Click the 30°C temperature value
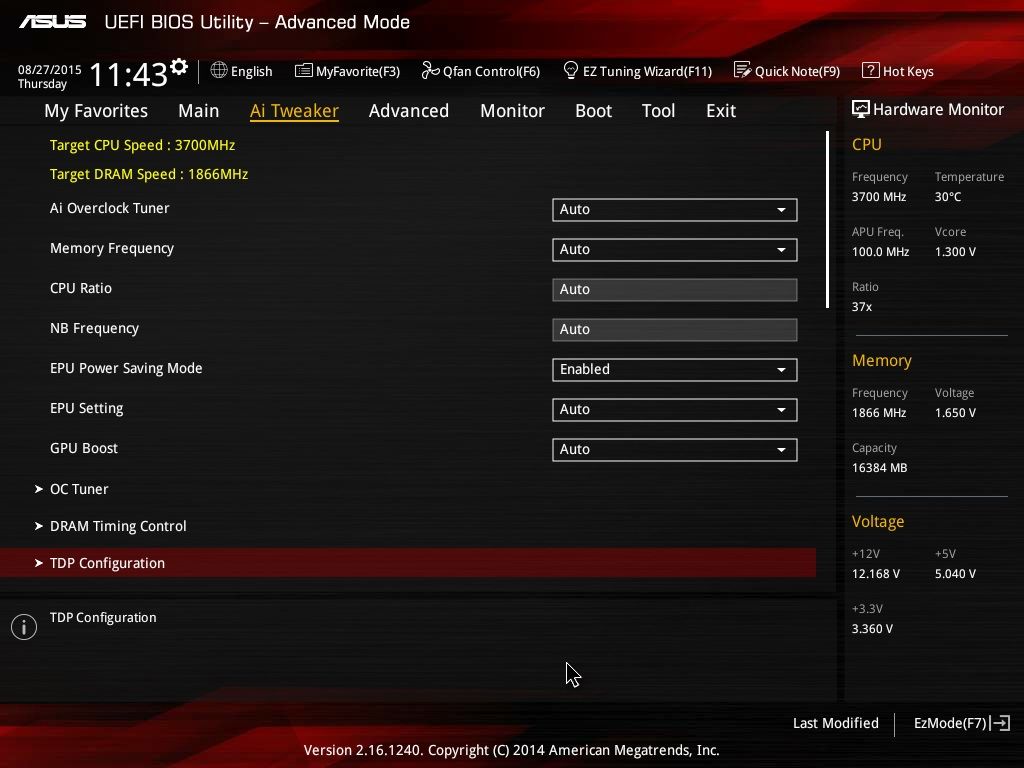The height and width of the screenshot is (768, 1024). [x=948, y=197]
